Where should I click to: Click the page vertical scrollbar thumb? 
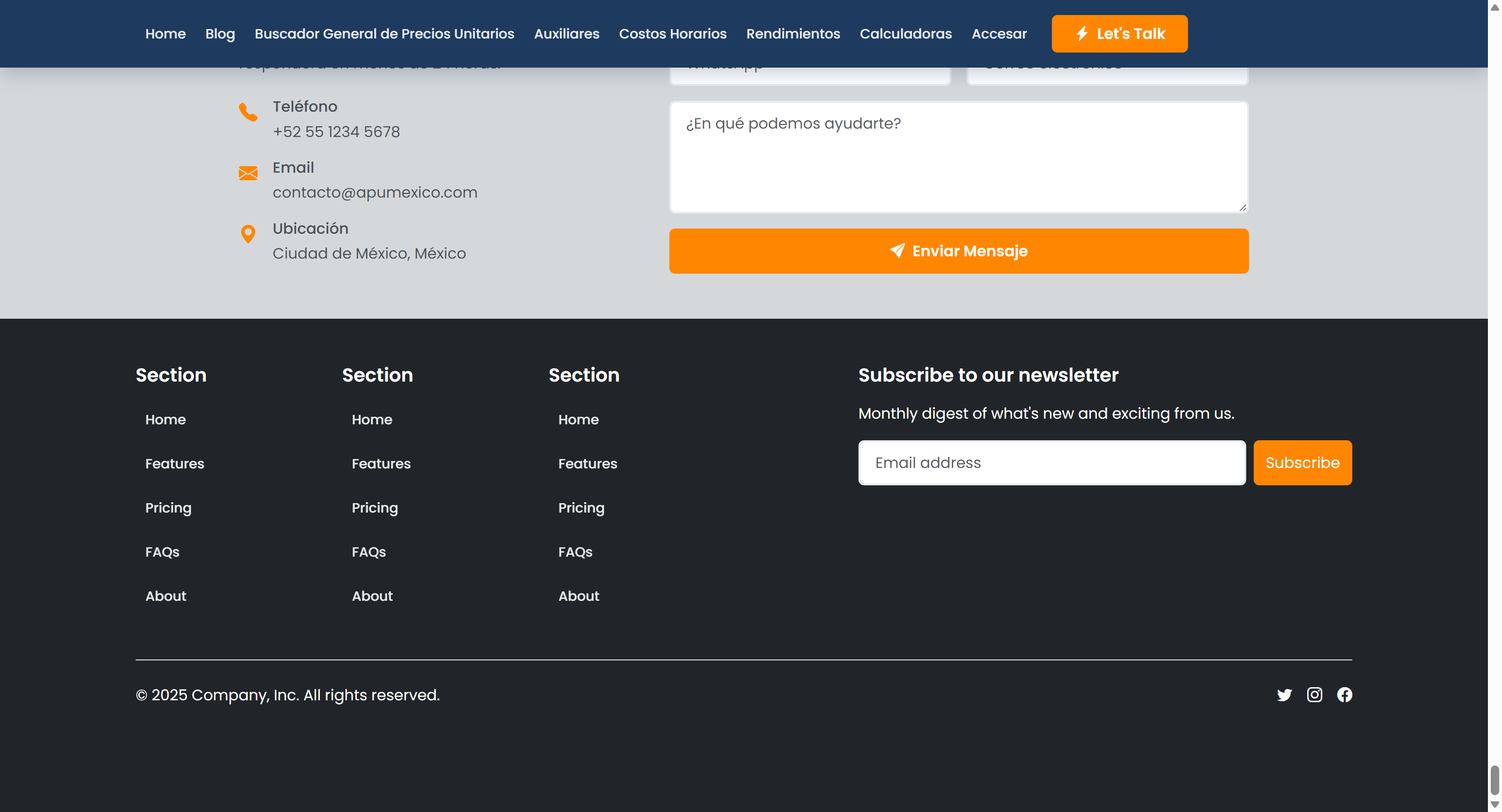1494,780
